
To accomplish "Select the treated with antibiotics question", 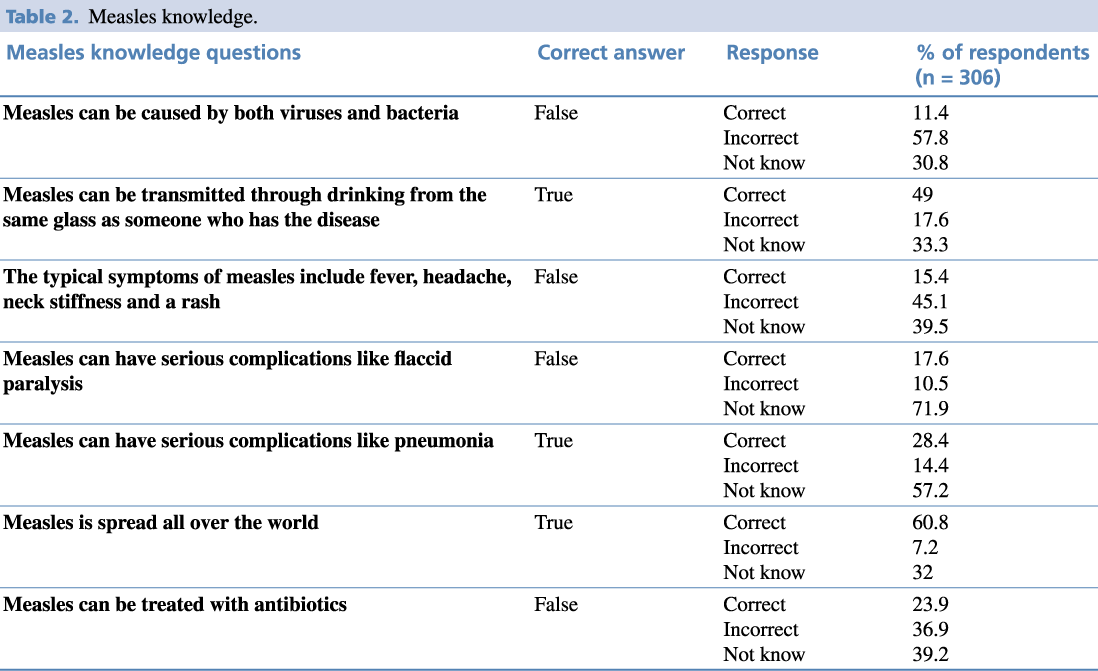I will pyautogui.click(x=175, y=605).
